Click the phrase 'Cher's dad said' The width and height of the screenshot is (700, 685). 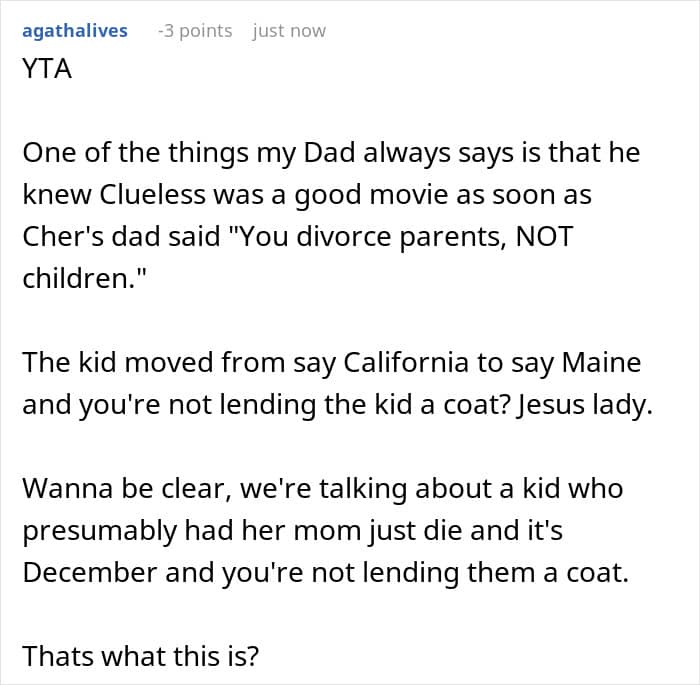[121, 237]
